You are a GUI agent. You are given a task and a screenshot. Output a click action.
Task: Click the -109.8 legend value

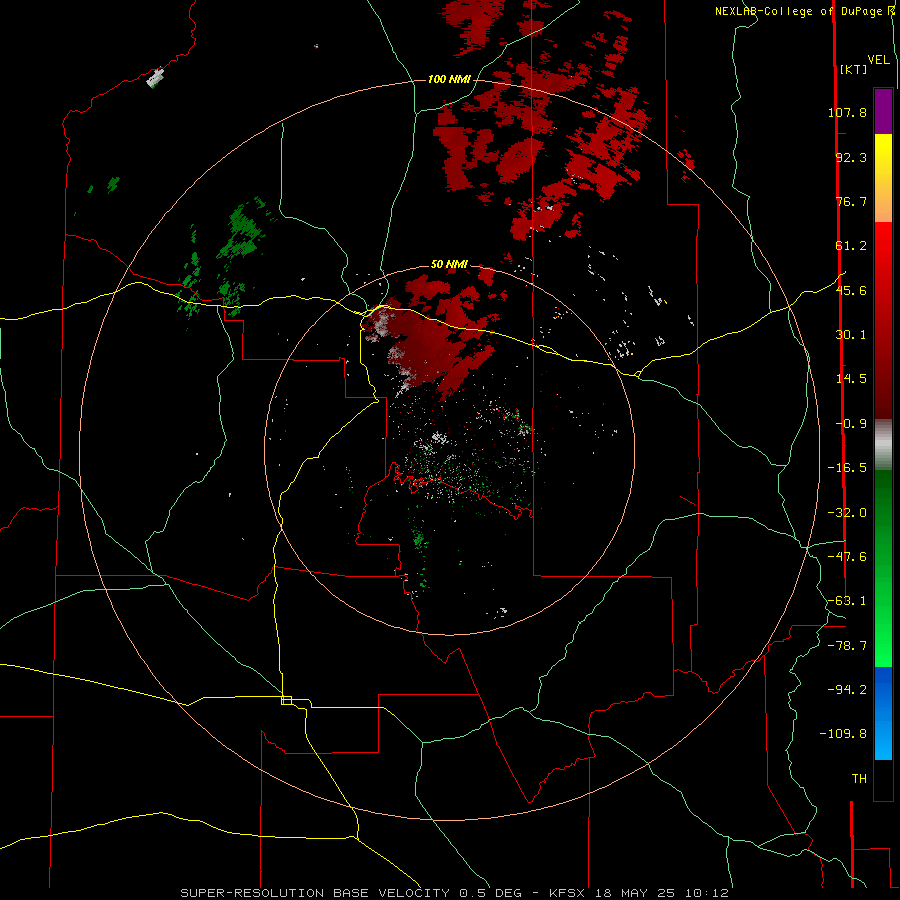843,734
